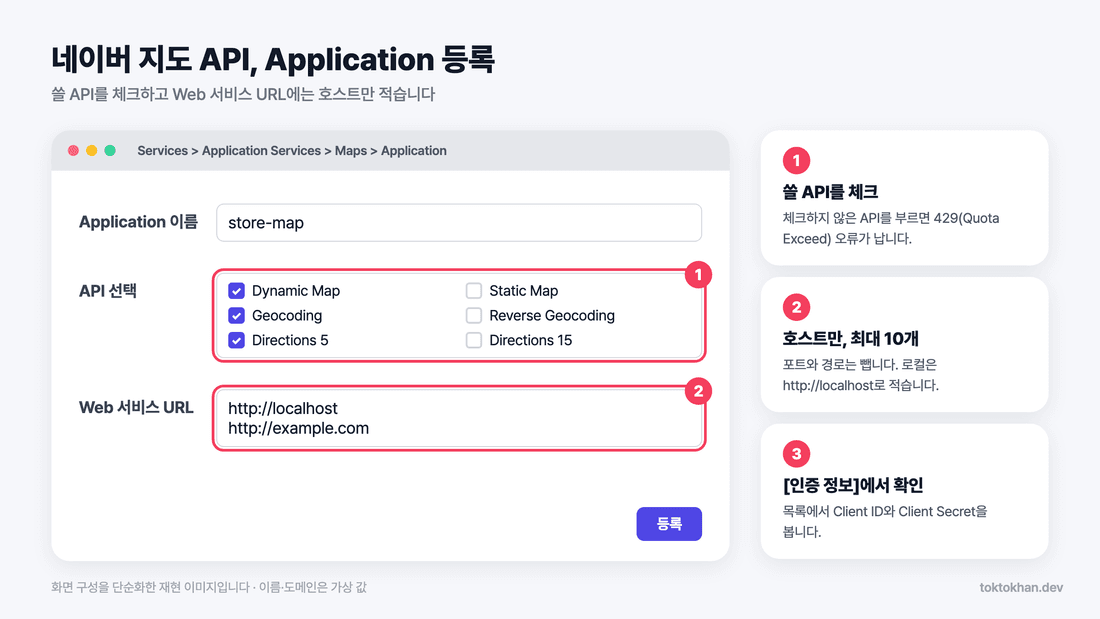Image resolution: width=1100 pixels, height=619 pixels.
Task: Open Application Services in the breadcrumb
Action: (261, 151)
